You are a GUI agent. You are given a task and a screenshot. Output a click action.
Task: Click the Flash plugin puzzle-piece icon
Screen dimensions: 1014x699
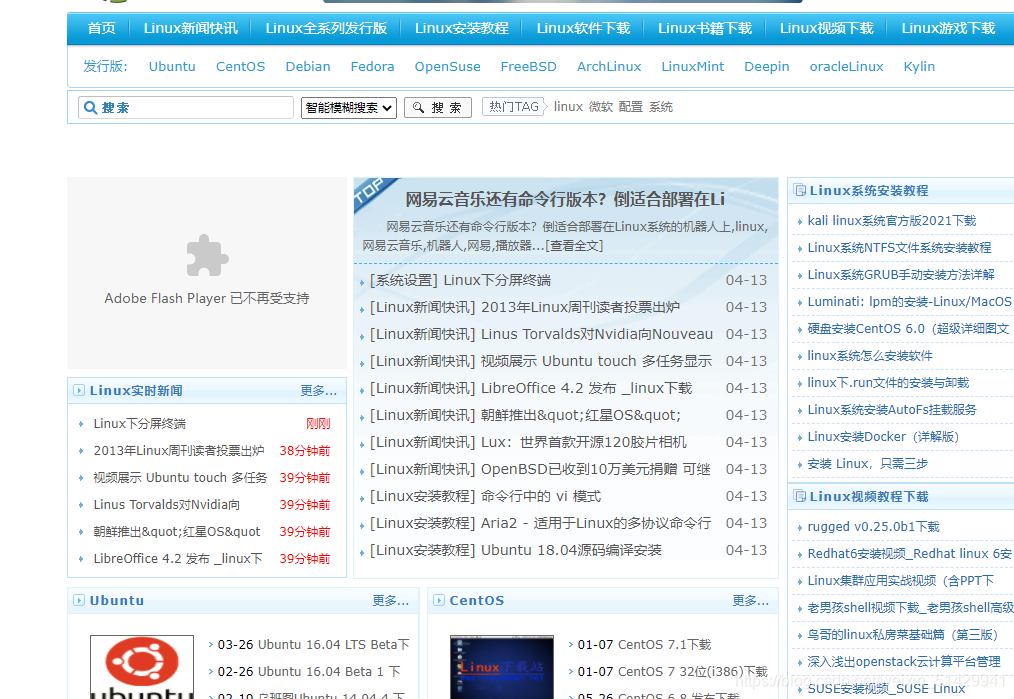tap(207, 255)
